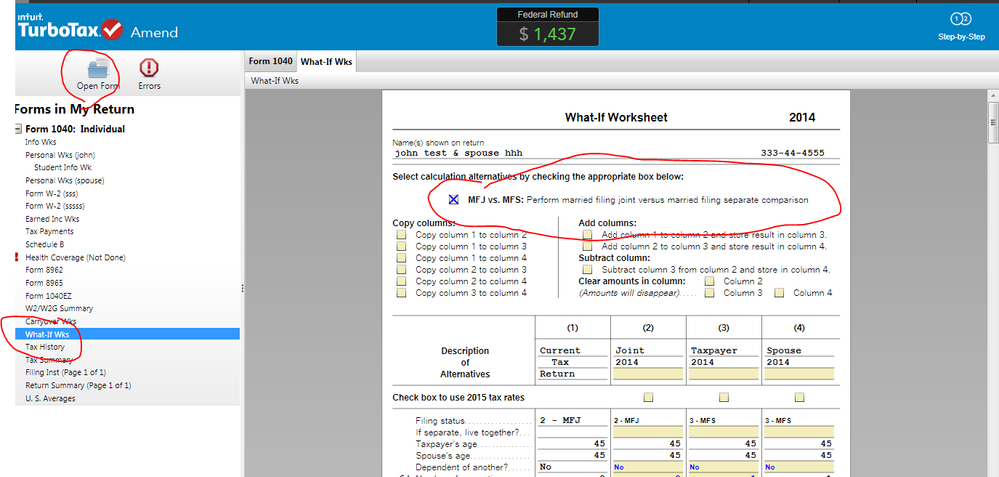Open Form 8965

pos(44,283)
